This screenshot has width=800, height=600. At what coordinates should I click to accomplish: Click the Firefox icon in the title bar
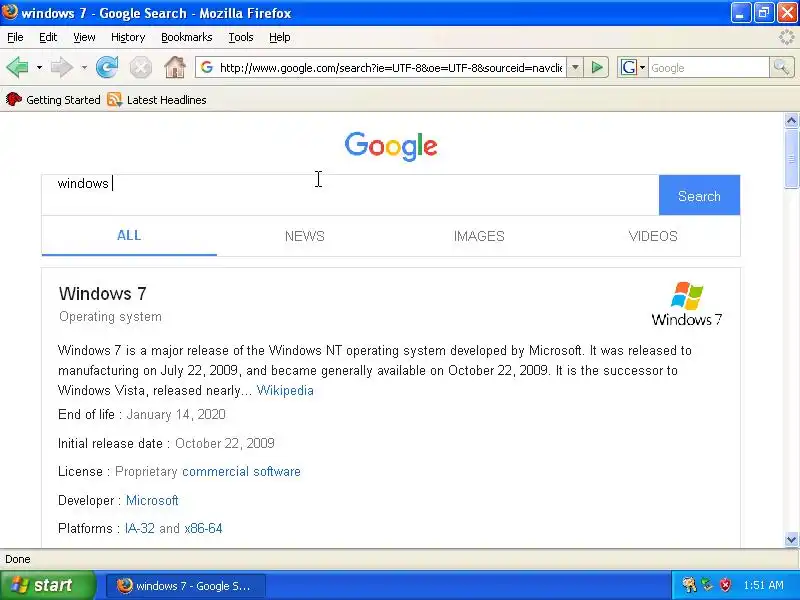point(9,12)
